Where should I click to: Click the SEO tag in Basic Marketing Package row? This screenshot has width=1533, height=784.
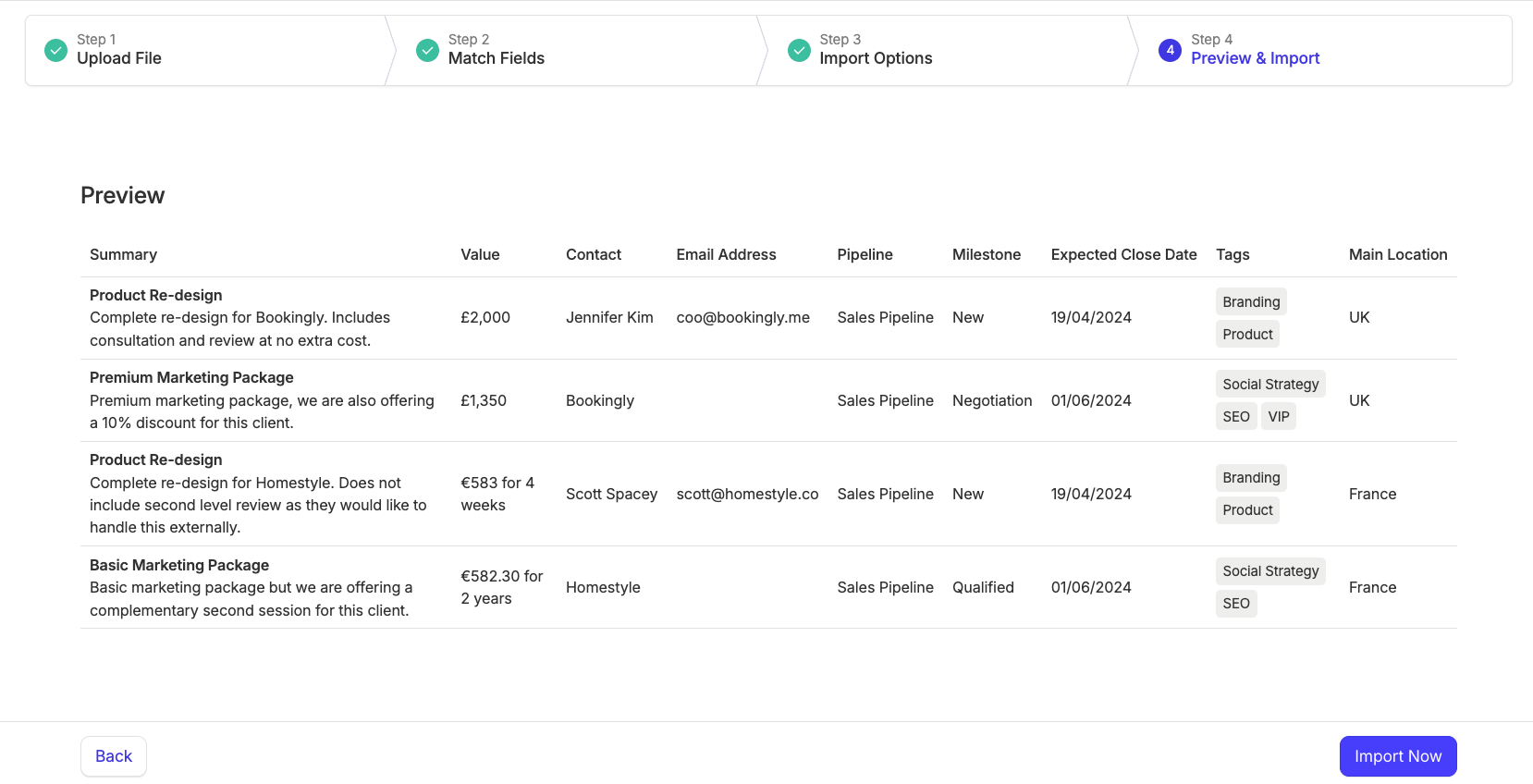(x=1236, y=604)
